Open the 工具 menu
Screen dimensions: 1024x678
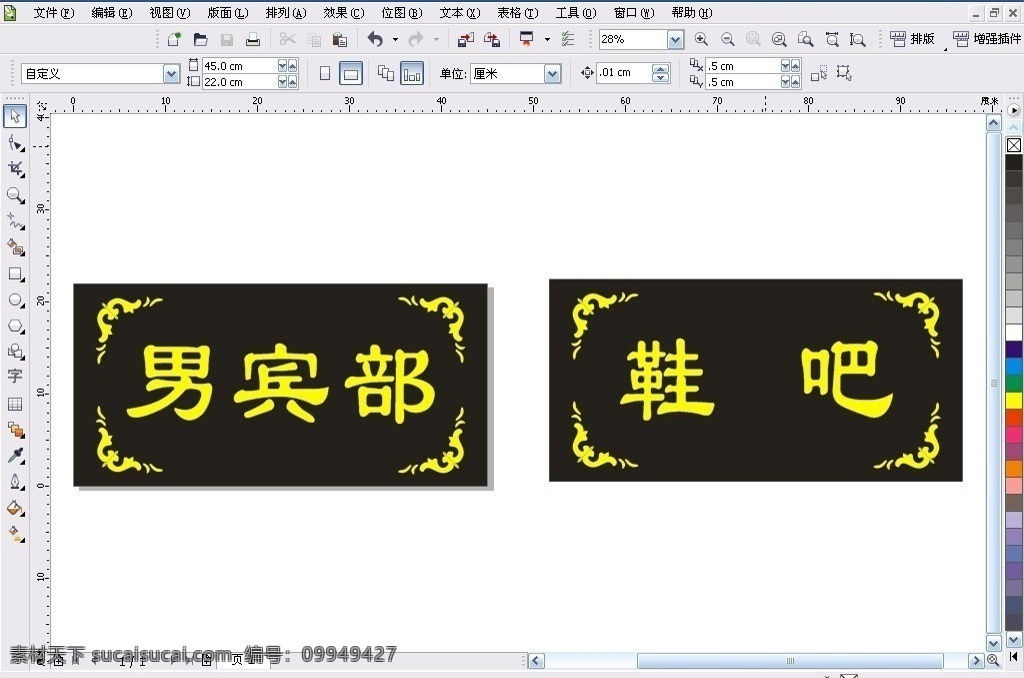pos(575,13)
